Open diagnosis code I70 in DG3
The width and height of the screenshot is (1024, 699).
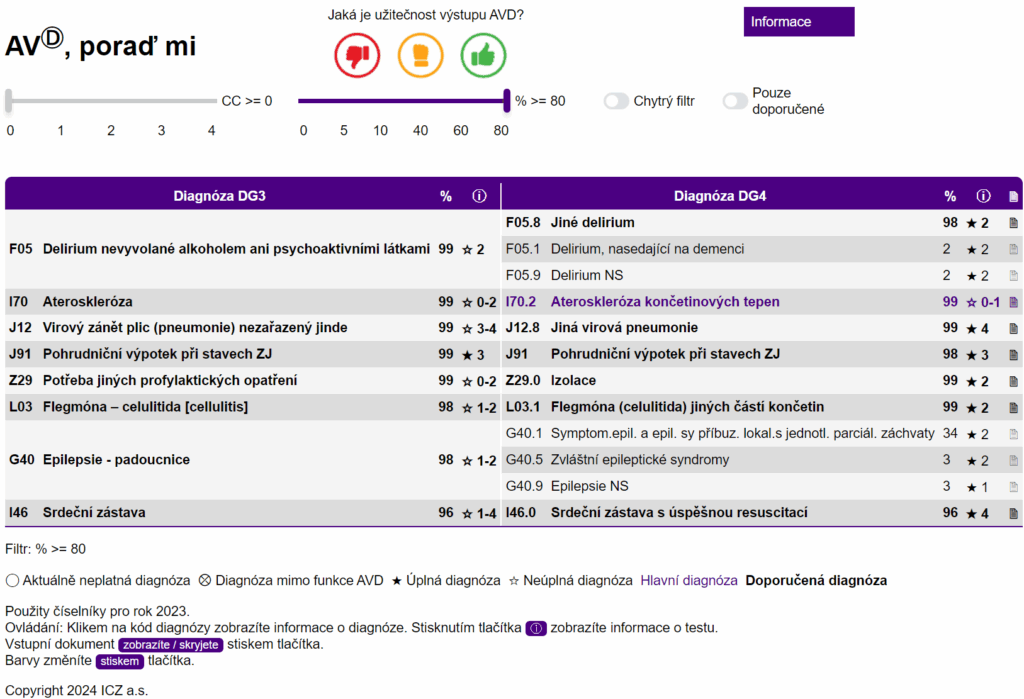(18, 302)
